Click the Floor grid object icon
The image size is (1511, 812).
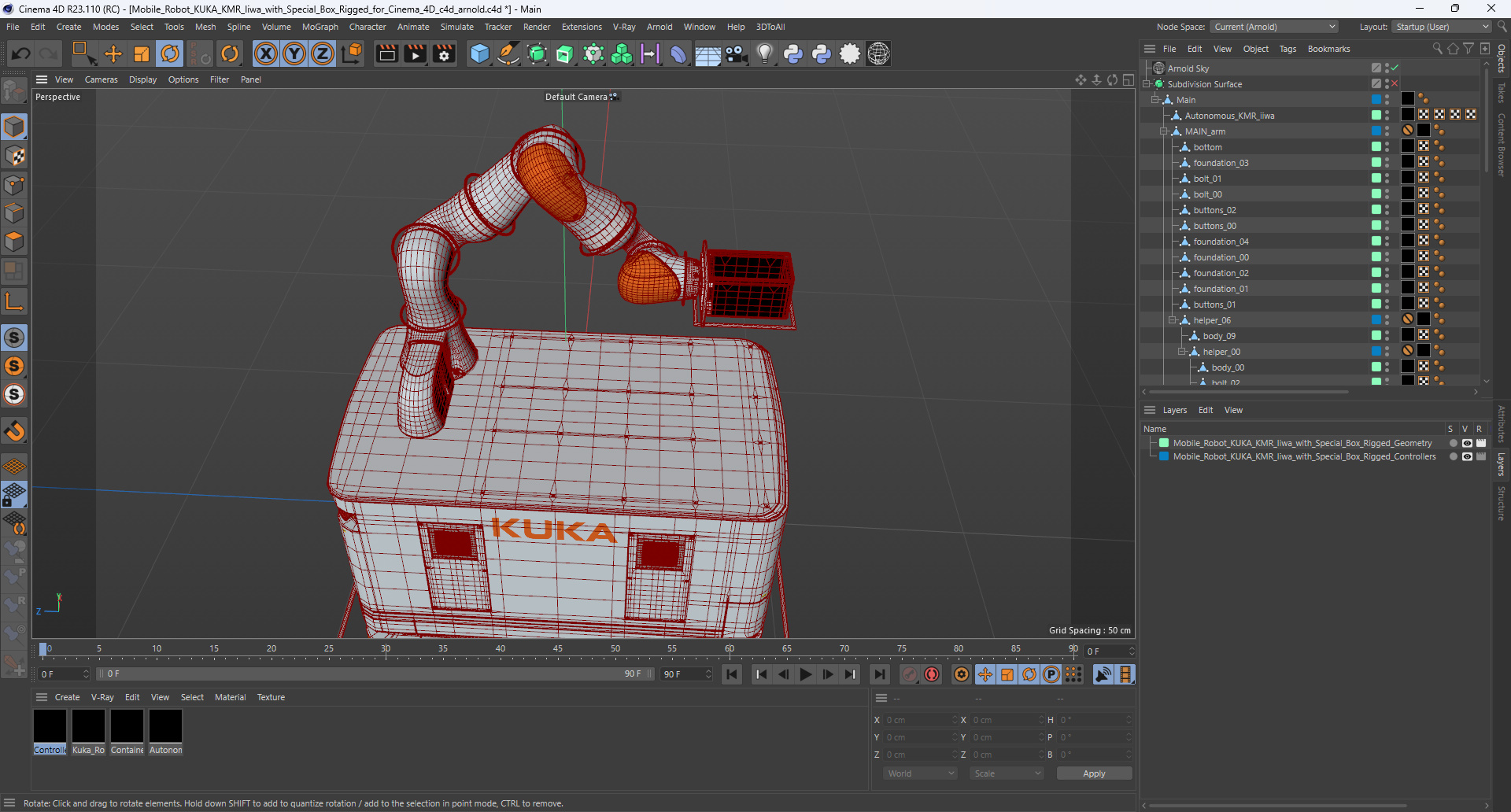point(707,54)
